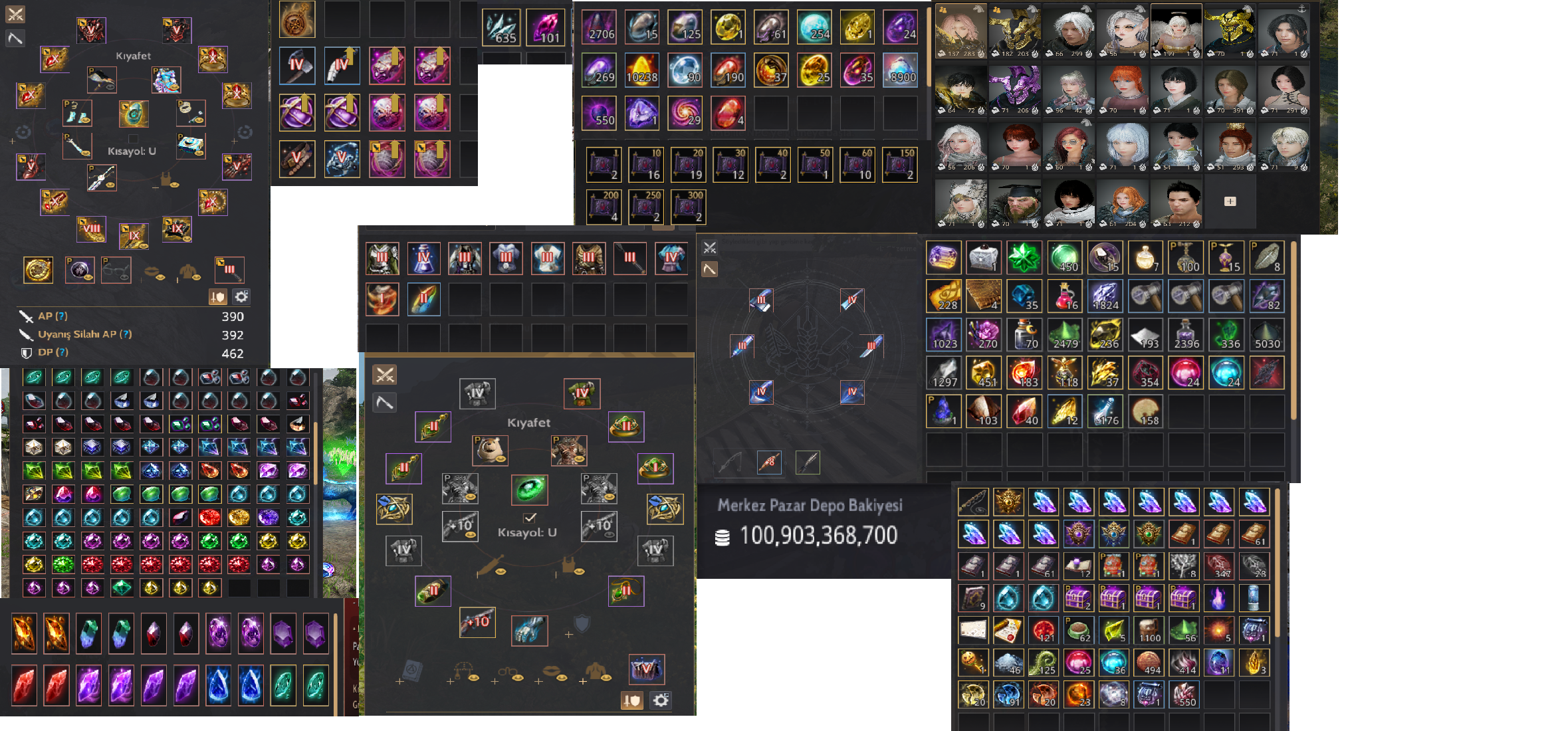The width and height of the screenshot is (1568, 731).
Task: Select the glowing blue gauntlet equipment slot
Action: point(529,630)
